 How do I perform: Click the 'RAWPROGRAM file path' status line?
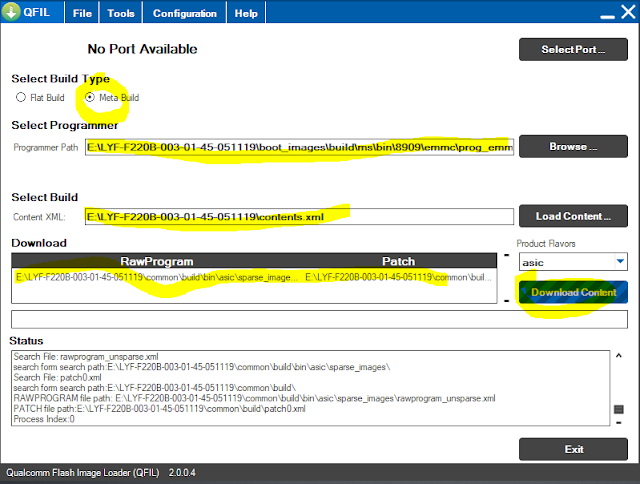click(254, 398)
